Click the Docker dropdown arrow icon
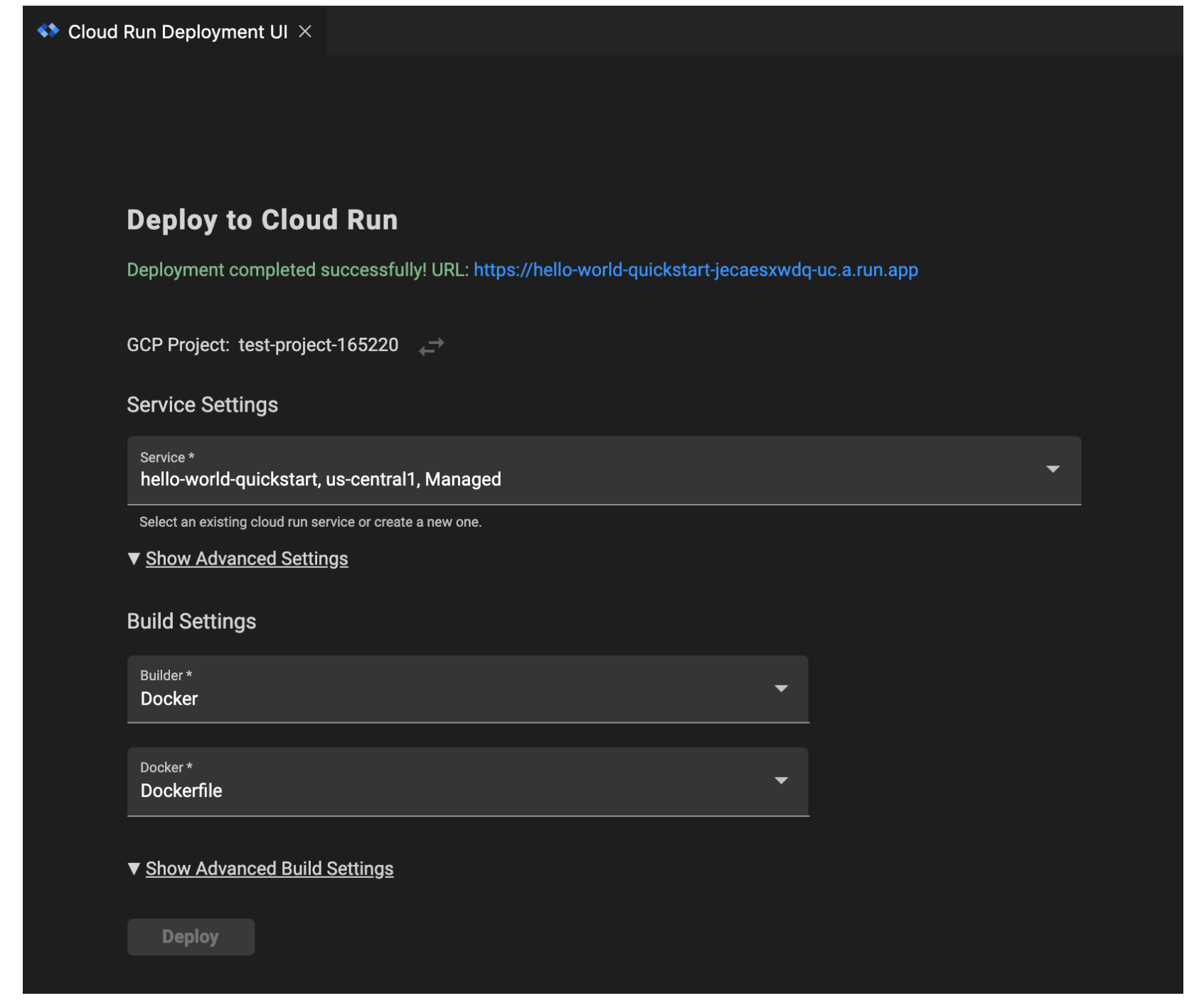 tap(782, 781)
